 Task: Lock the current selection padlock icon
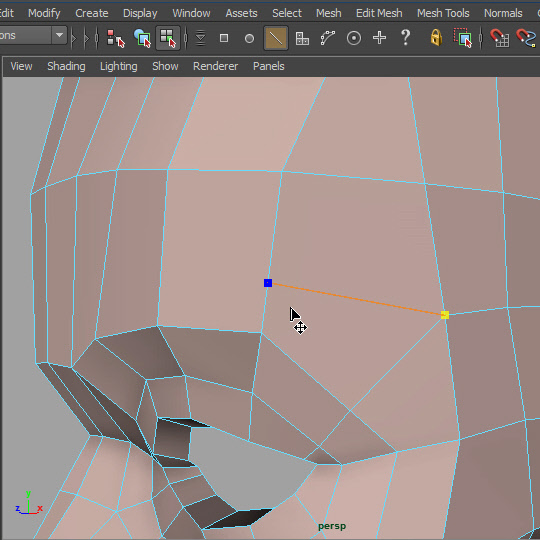[x=436, y=37]
